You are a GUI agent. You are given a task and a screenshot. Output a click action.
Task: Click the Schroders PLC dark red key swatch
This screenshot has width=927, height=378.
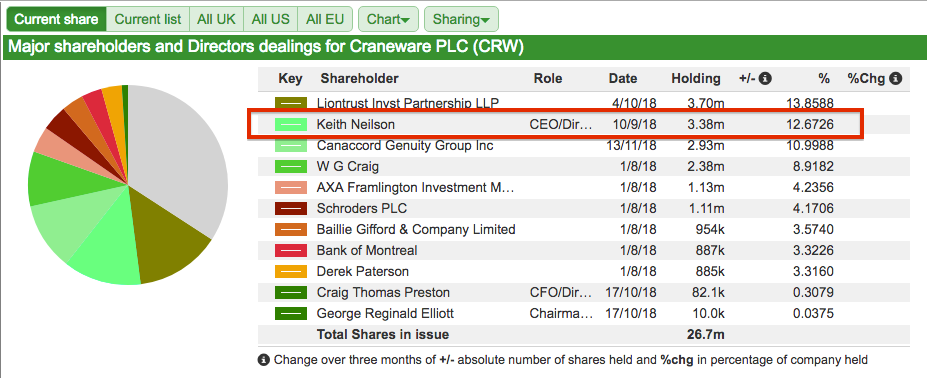[x=291, y=208]
